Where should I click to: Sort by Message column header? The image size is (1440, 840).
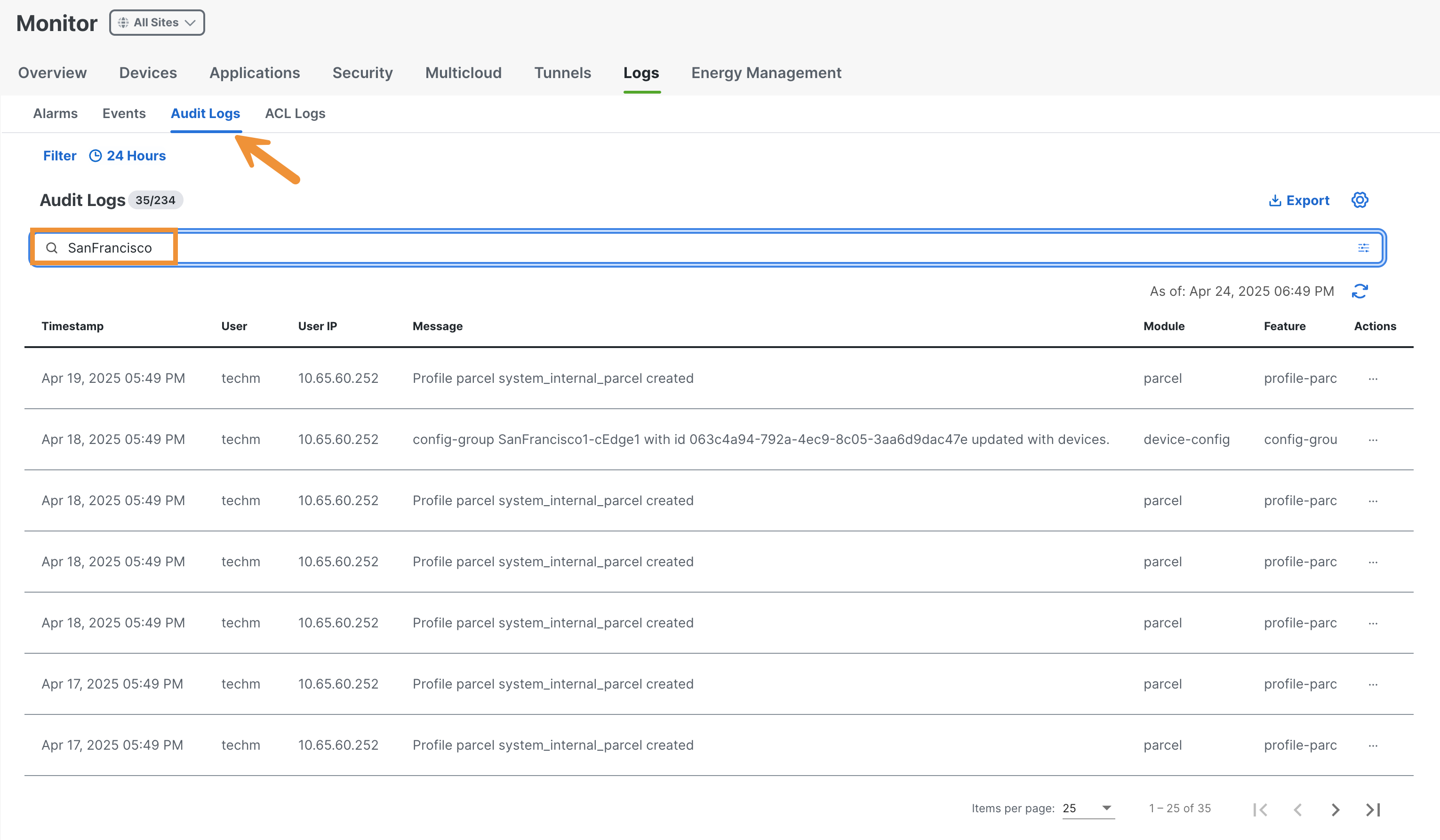click(x=438, y=325)
